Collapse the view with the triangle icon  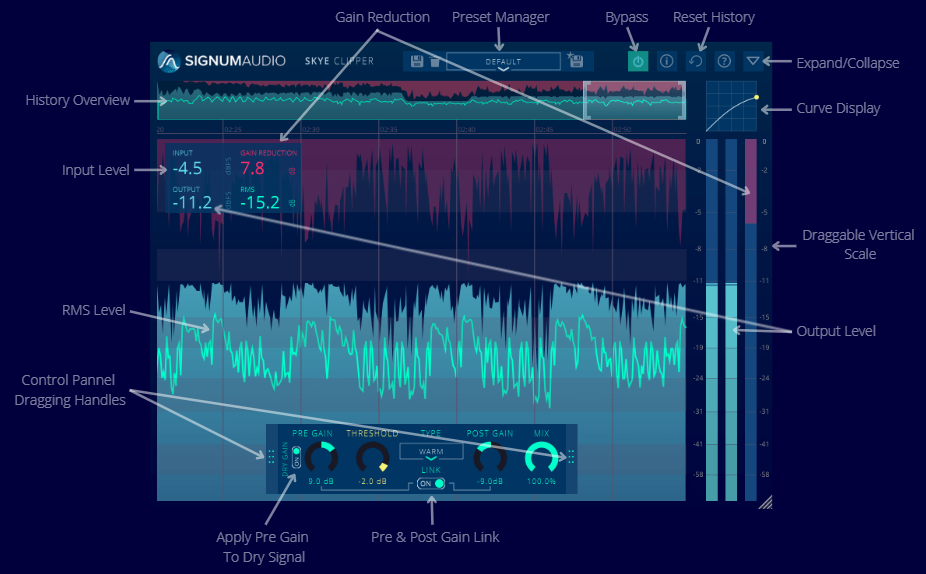(x=752, y=61)
